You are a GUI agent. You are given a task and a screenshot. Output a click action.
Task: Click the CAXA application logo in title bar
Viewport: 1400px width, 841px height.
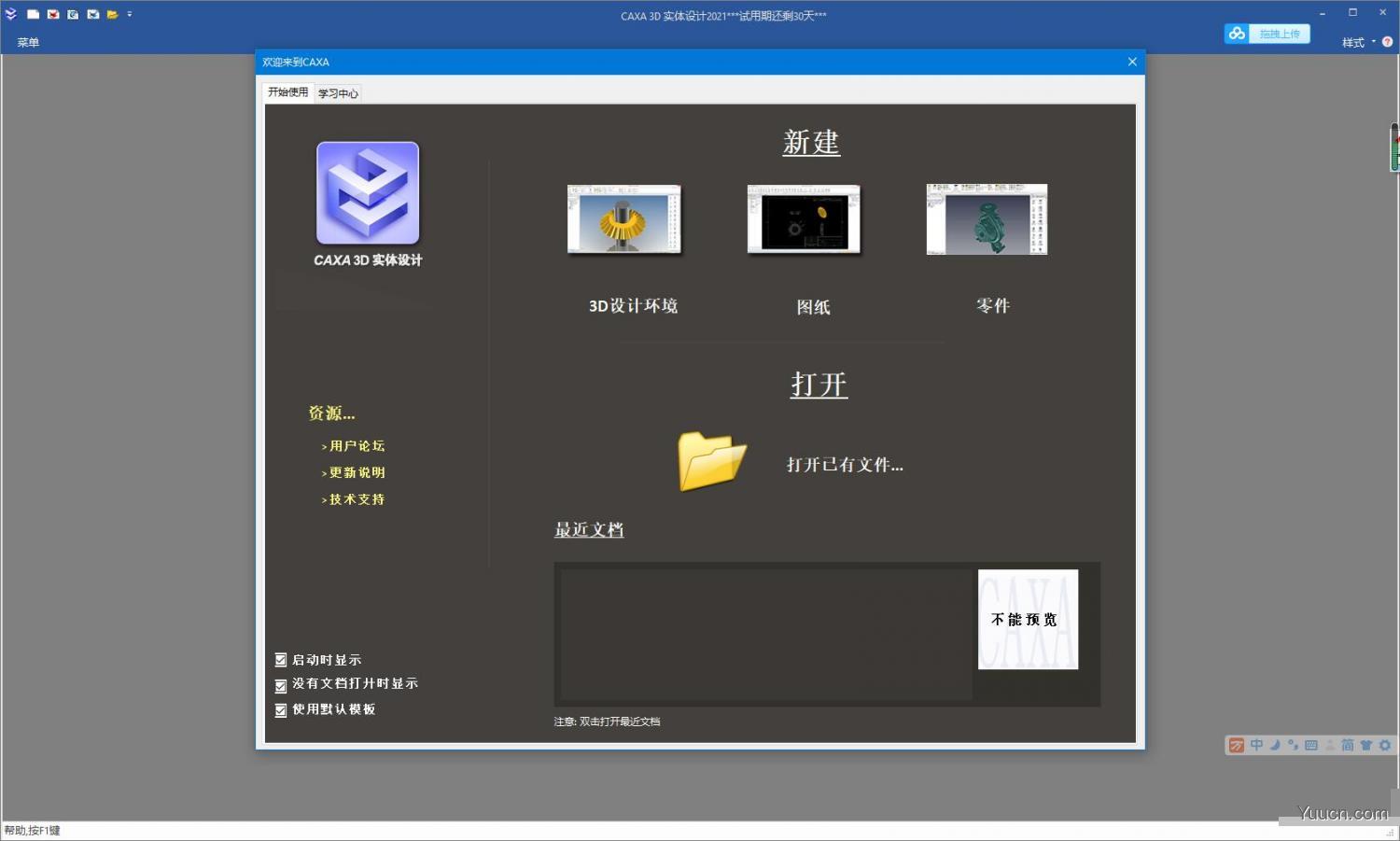[11, 14]
